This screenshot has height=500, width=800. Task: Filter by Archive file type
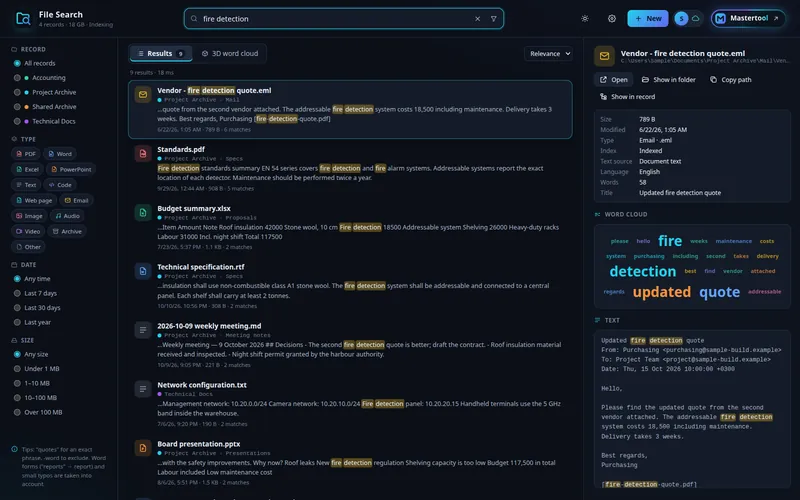point(67,231)
